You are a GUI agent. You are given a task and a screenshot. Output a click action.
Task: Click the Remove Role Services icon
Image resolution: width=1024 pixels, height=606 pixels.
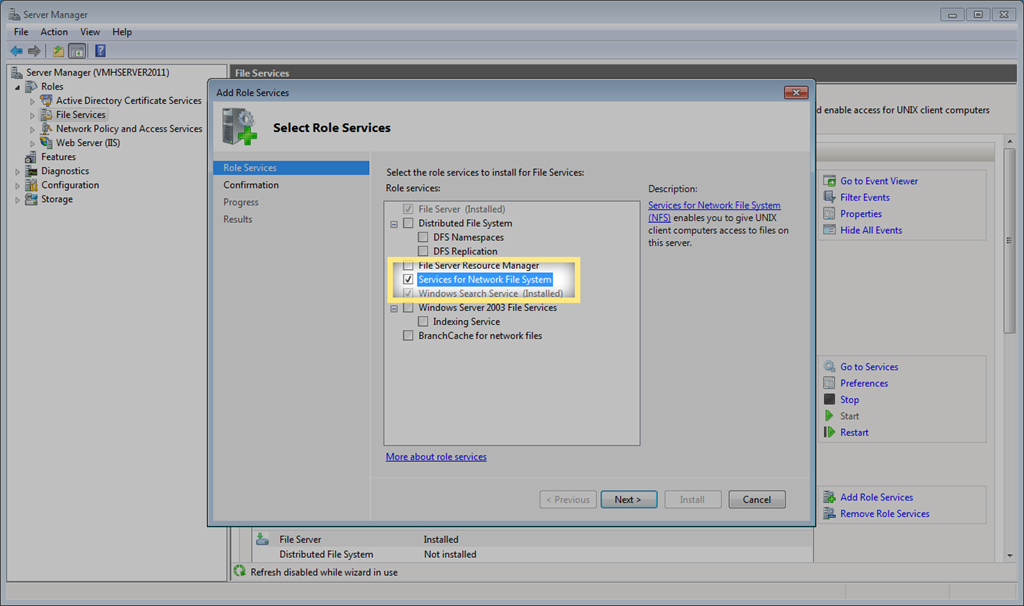coord(829,513)
